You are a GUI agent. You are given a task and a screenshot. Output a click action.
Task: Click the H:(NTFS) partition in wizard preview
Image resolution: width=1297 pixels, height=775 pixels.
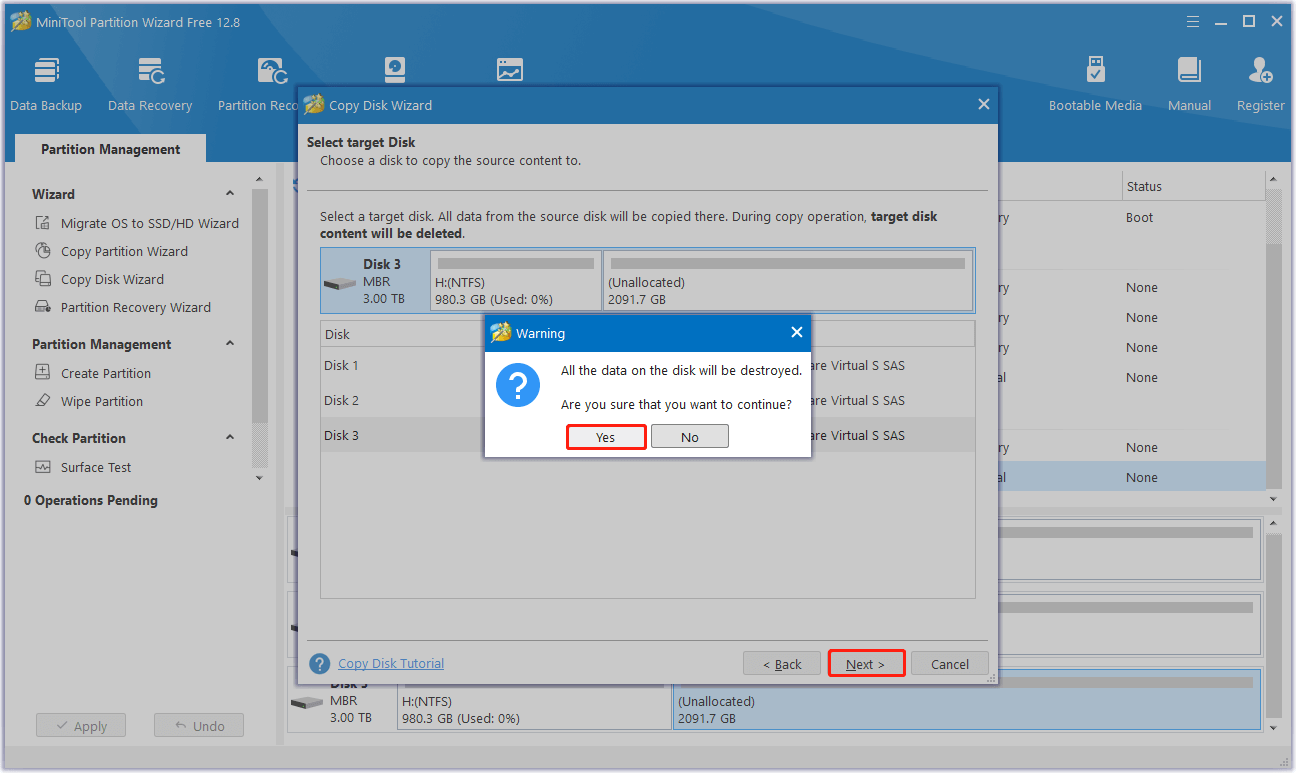pos(516,280)
